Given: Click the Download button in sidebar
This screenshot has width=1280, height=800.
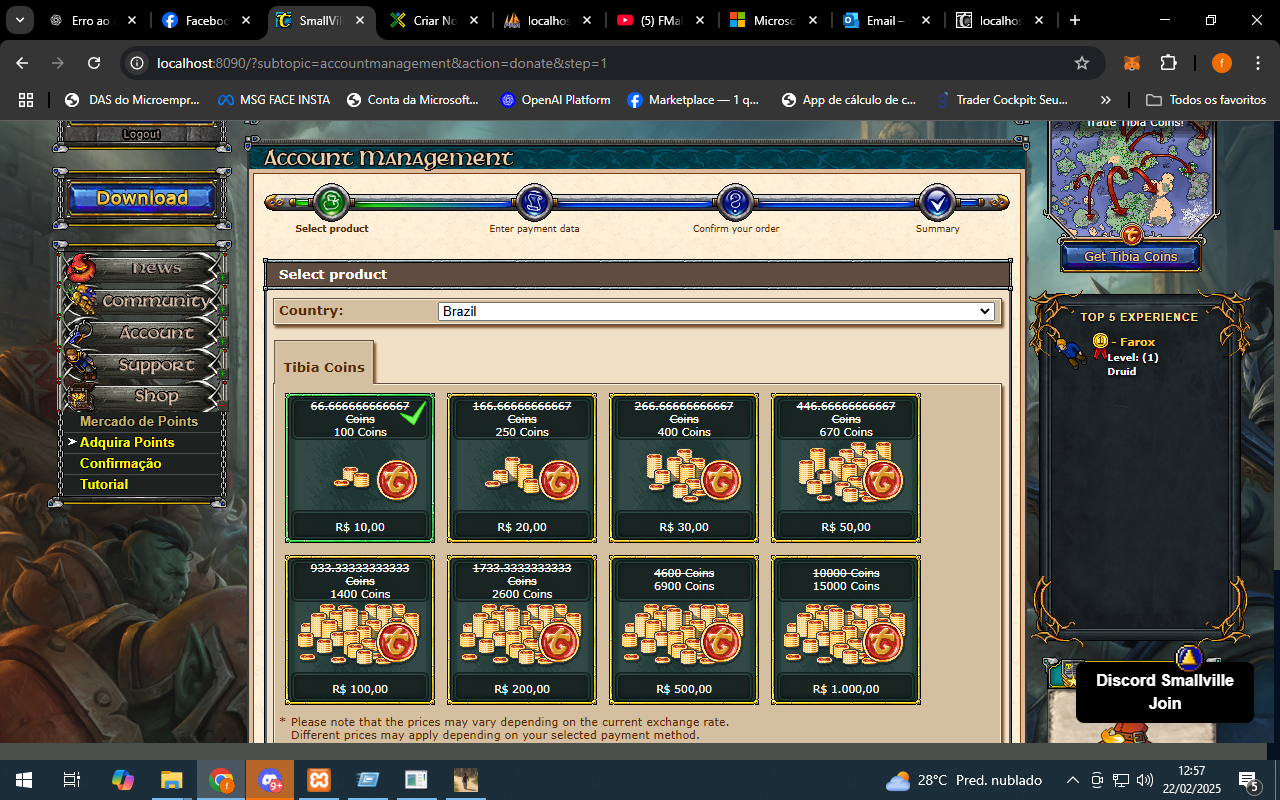Looking at the screenshot, I should (142, 198).
